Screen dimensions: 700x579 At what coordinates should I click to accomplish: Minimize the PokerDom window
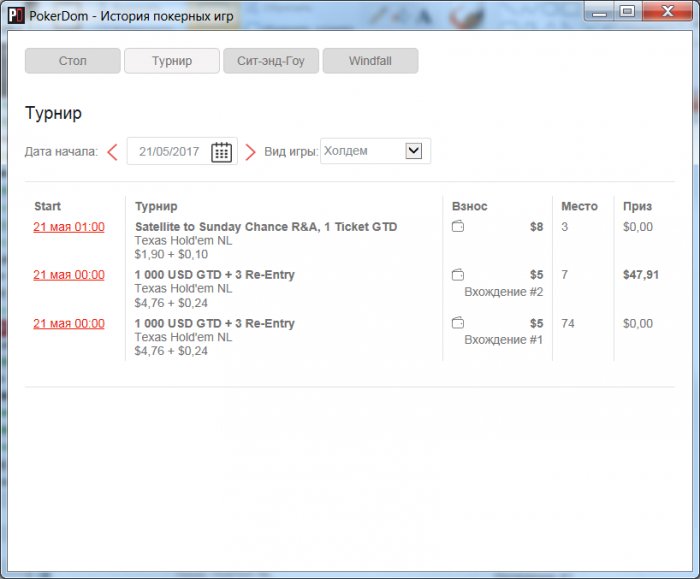pos(599,12)
